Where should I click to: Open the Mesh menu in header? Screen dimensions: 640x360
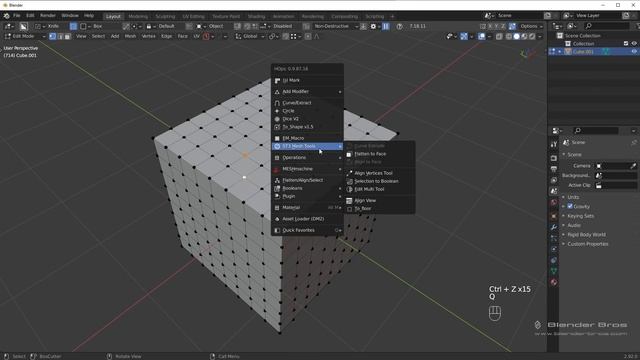pos(130,36)
